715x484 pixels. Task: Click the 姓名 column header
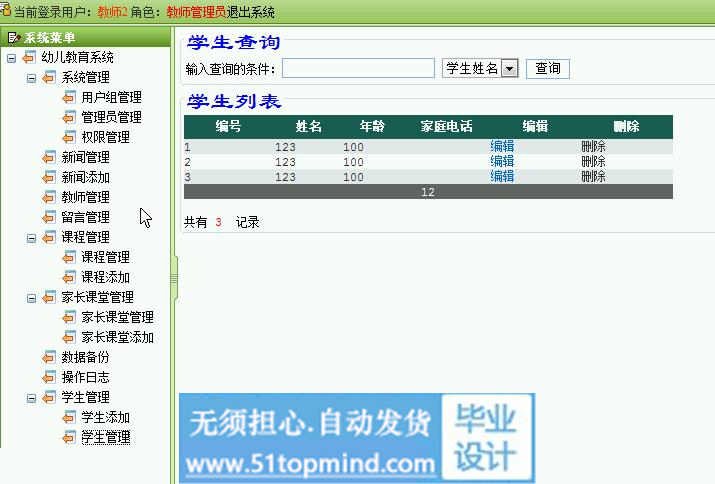308,126
